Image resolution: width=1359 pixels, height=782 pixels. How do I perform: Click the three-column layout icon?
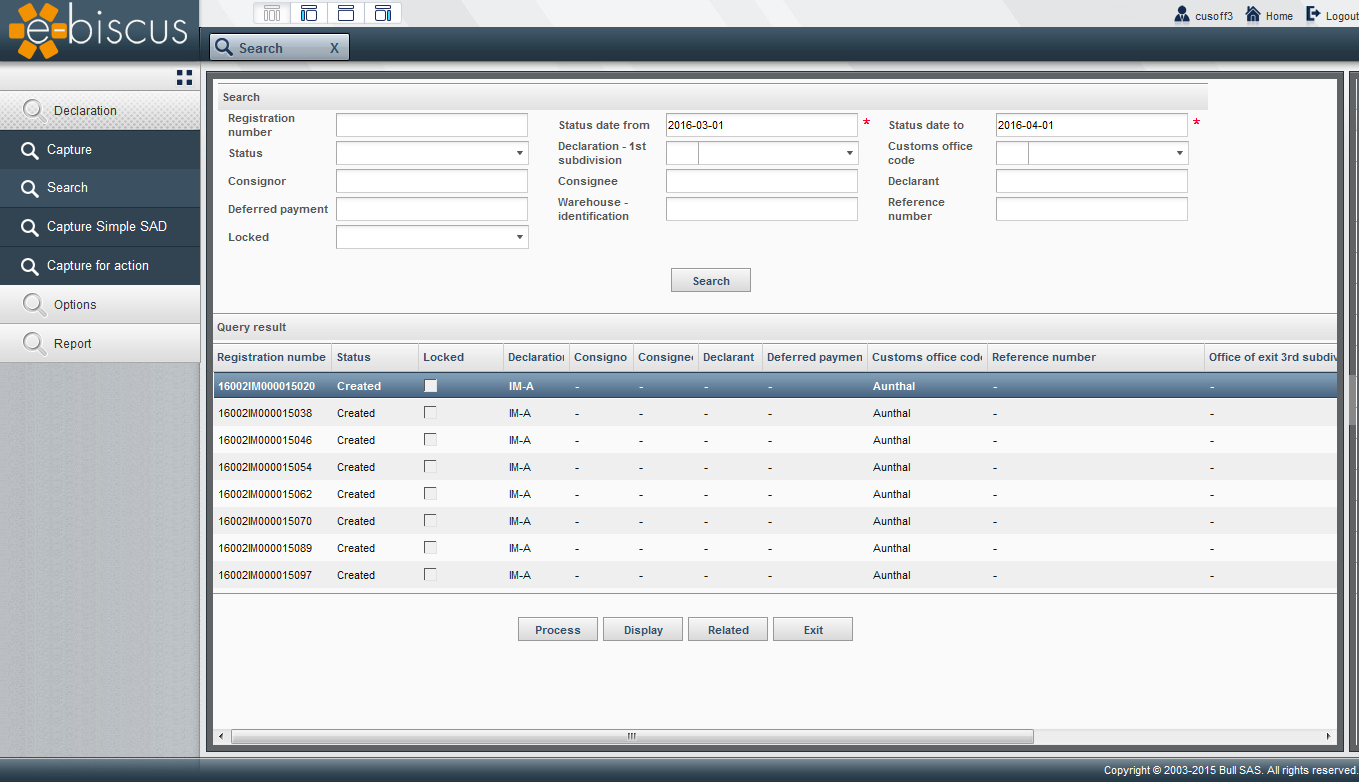coord(272,13)
